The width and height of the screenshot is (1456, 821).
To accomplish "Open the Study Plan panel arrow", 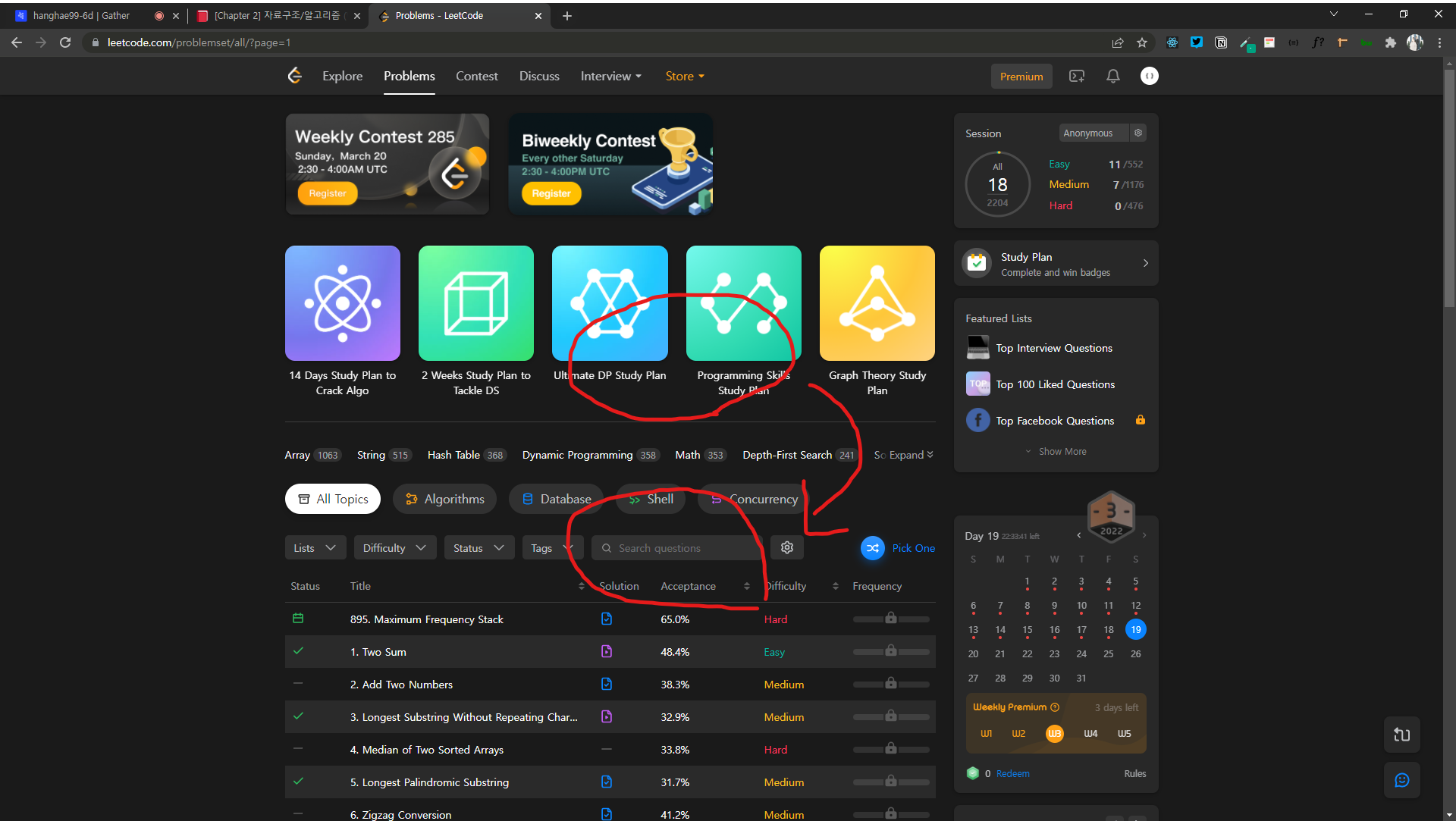I will pyautogui.click(x=1145, y=263).
